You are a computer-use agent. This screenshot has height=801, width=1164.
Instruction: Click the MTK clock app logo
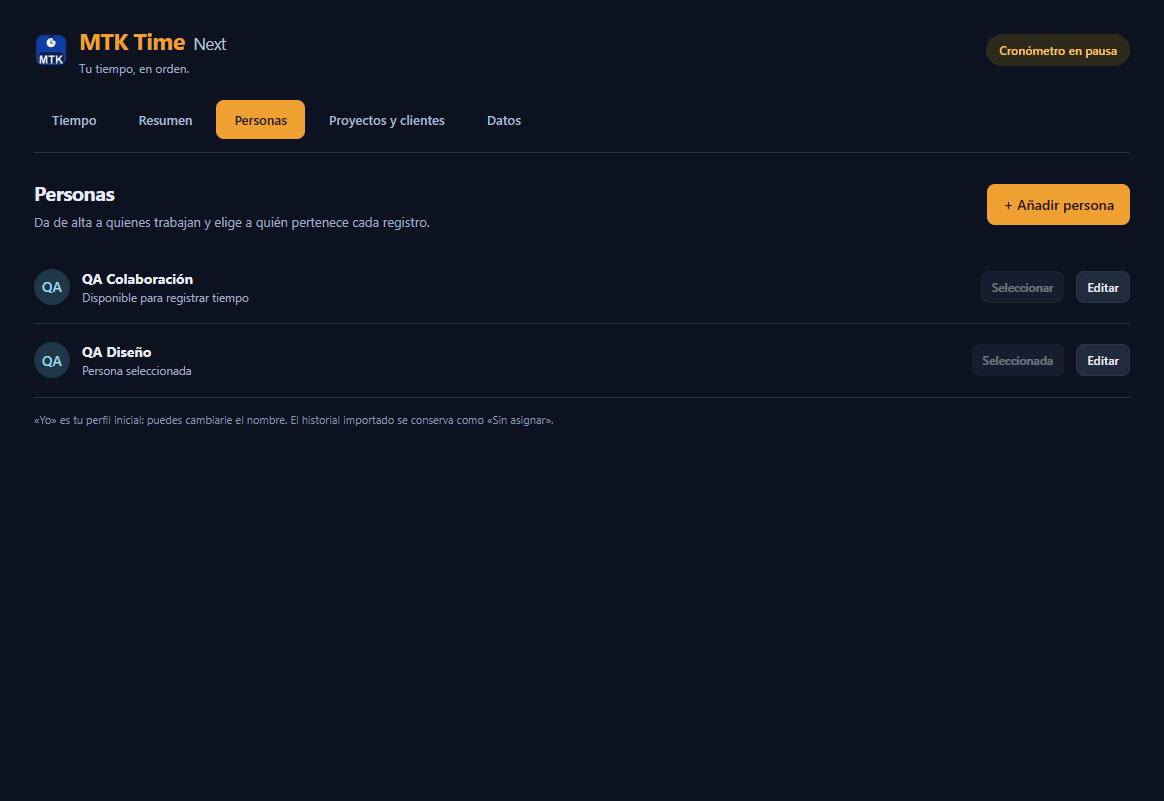point(51,50)
